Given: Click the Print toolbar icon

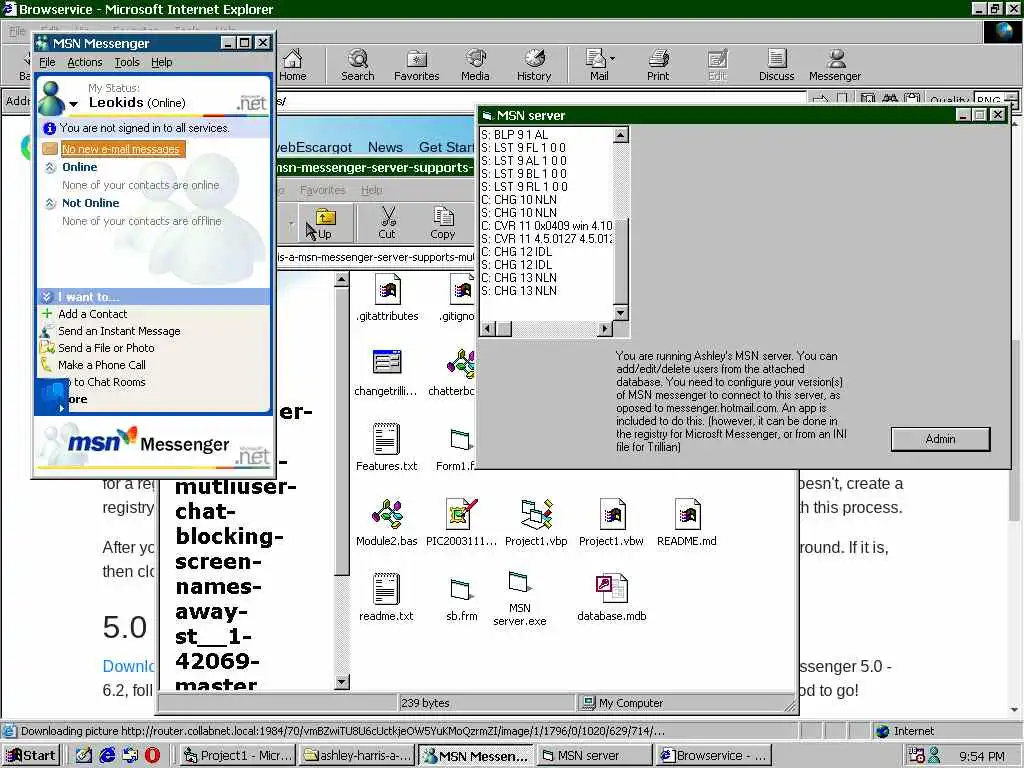Looking at the screenshot, I should click(658, 65).
